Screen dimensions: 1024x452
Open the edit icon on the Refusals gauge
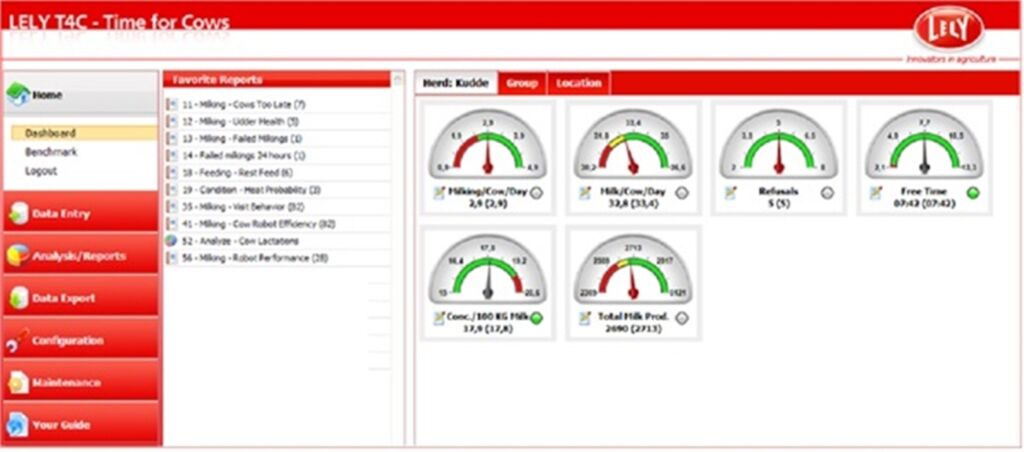coord(730,193)
